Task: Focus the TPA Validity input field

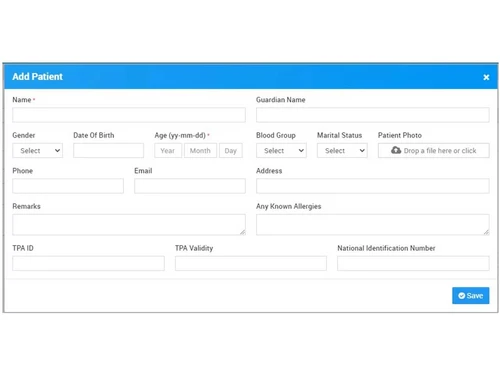Action: tap(251, 263)
